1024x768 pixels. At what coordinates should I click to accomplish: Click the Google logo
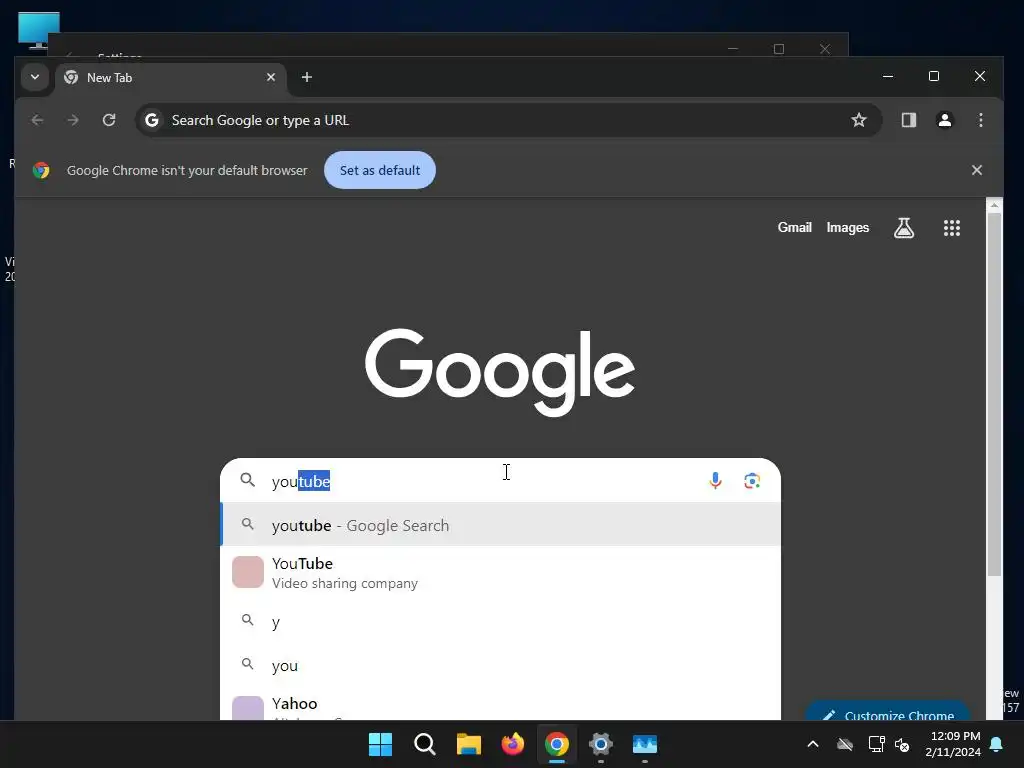click(x=500, y=371)
